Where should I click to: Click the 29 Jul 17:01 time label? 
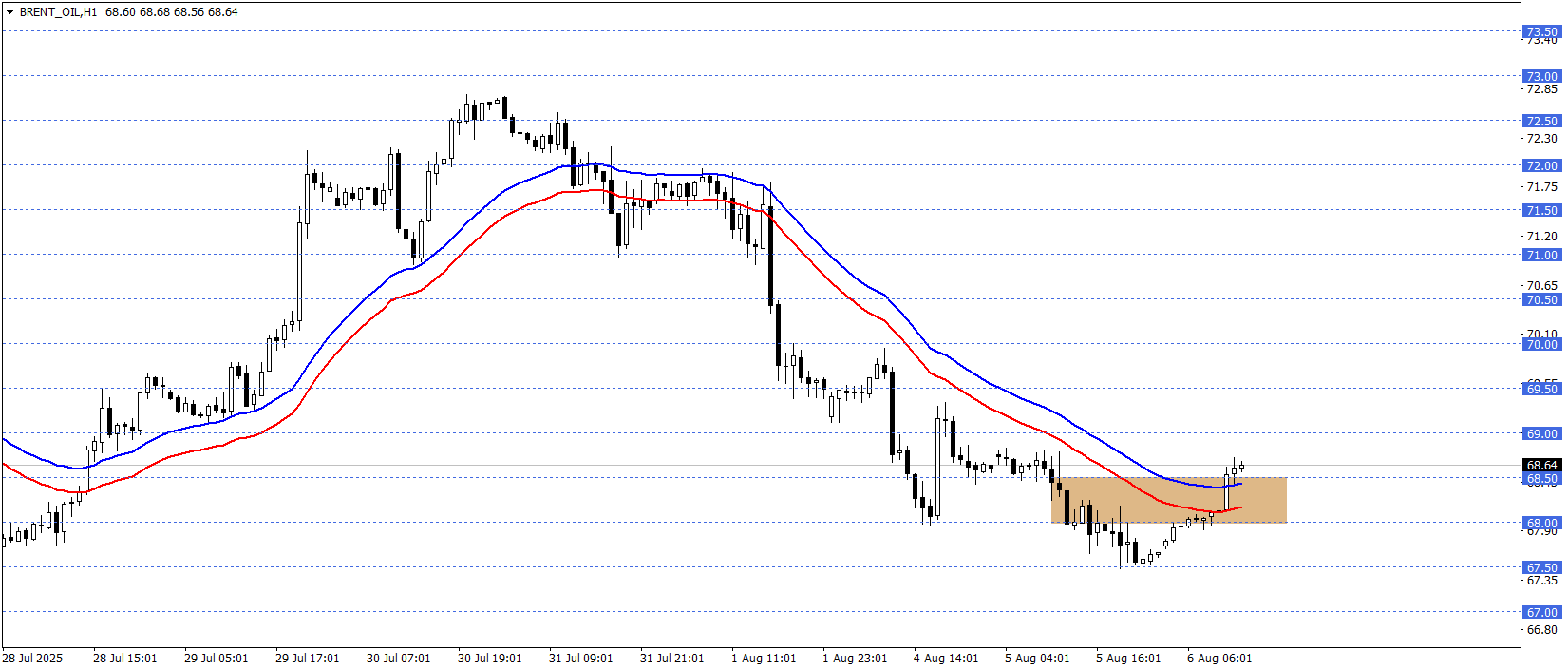click(308, 658)
